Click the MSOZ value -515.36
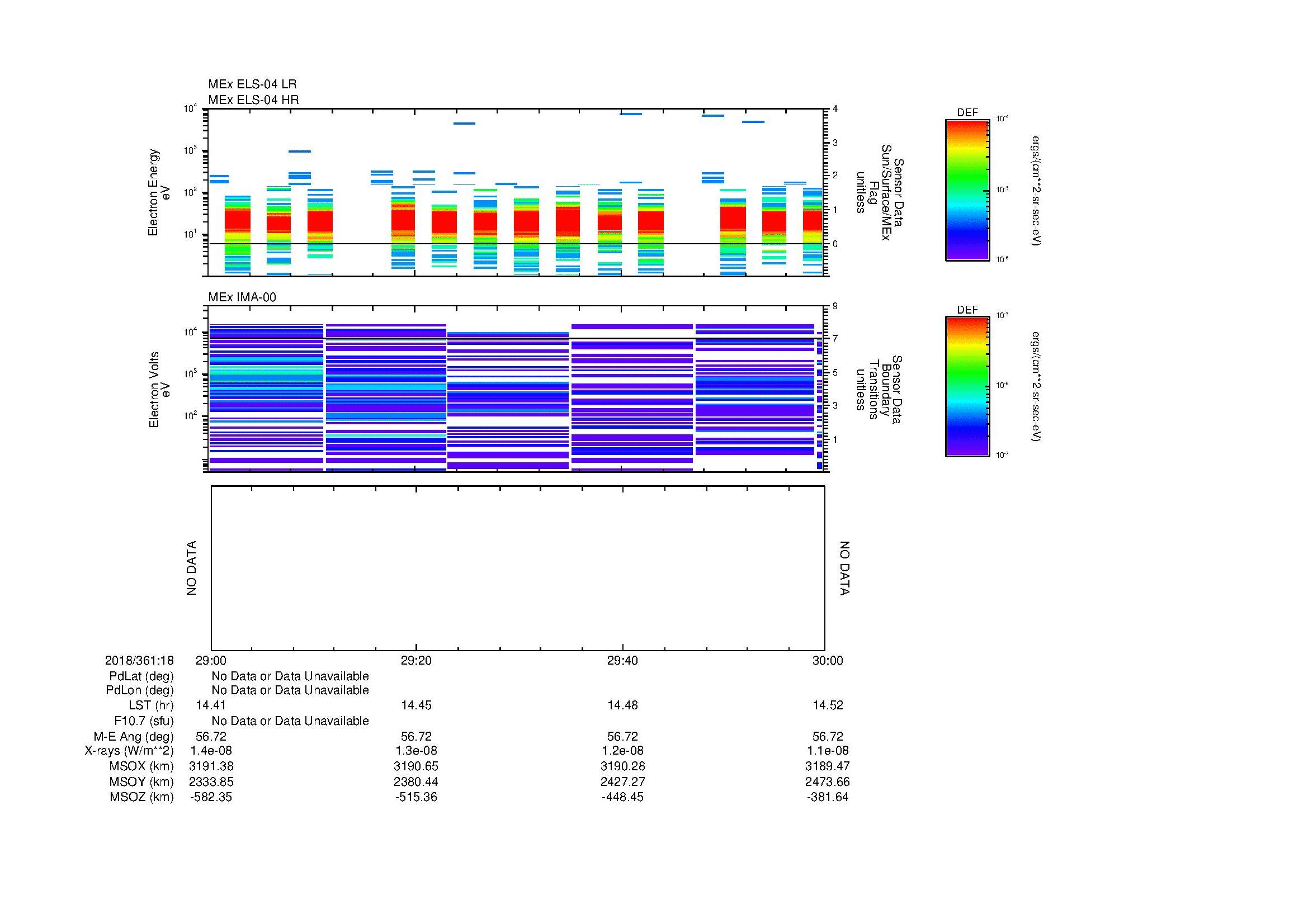Screen dimensions: 1308x924 click(x=416, y=797)
